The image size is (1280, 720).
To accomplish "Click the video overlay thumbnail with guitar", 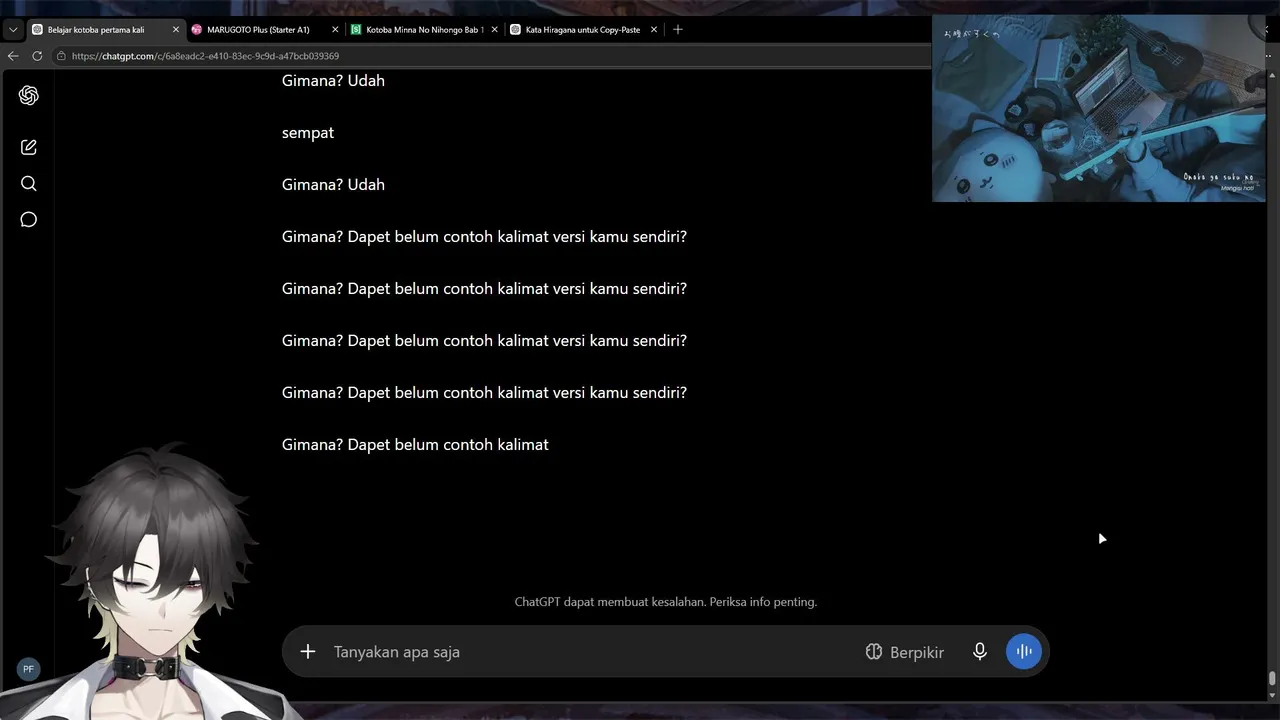I will click(1098, 108).
